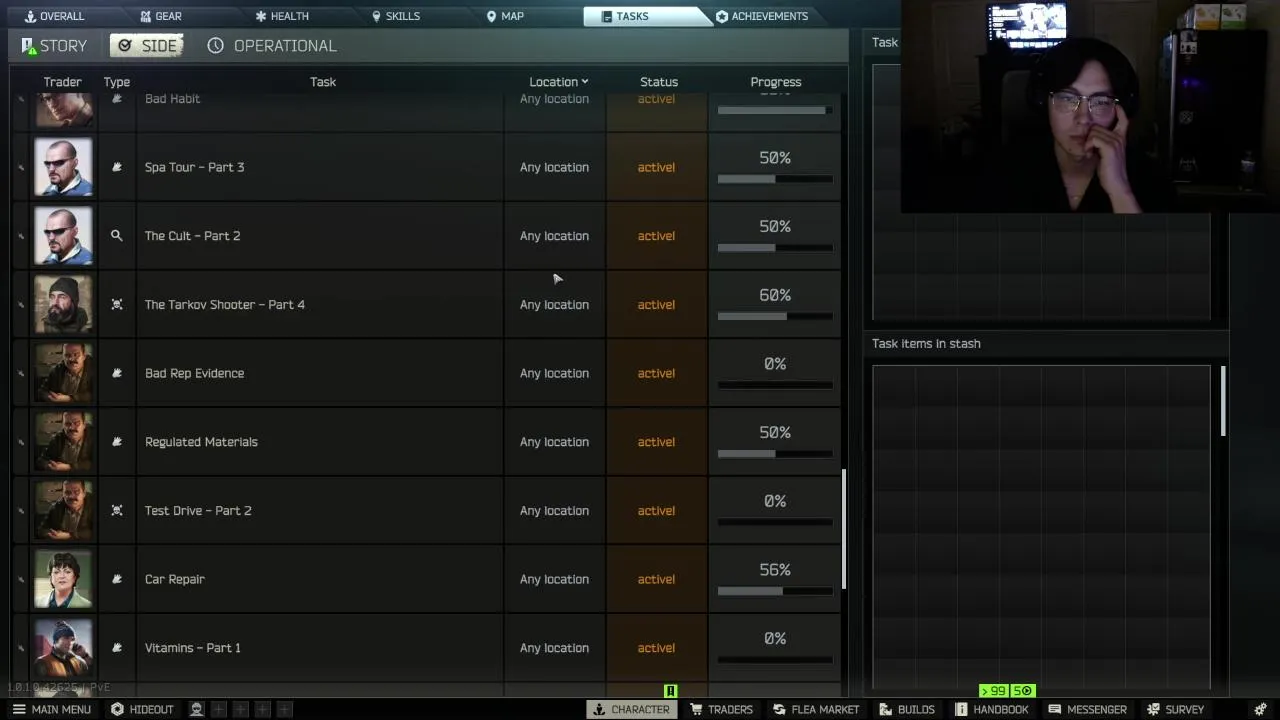This screenshot has width=1280, height=720.
Task: Select the task name 'Test Drive – Part 2'
Action: coord(198,510)
